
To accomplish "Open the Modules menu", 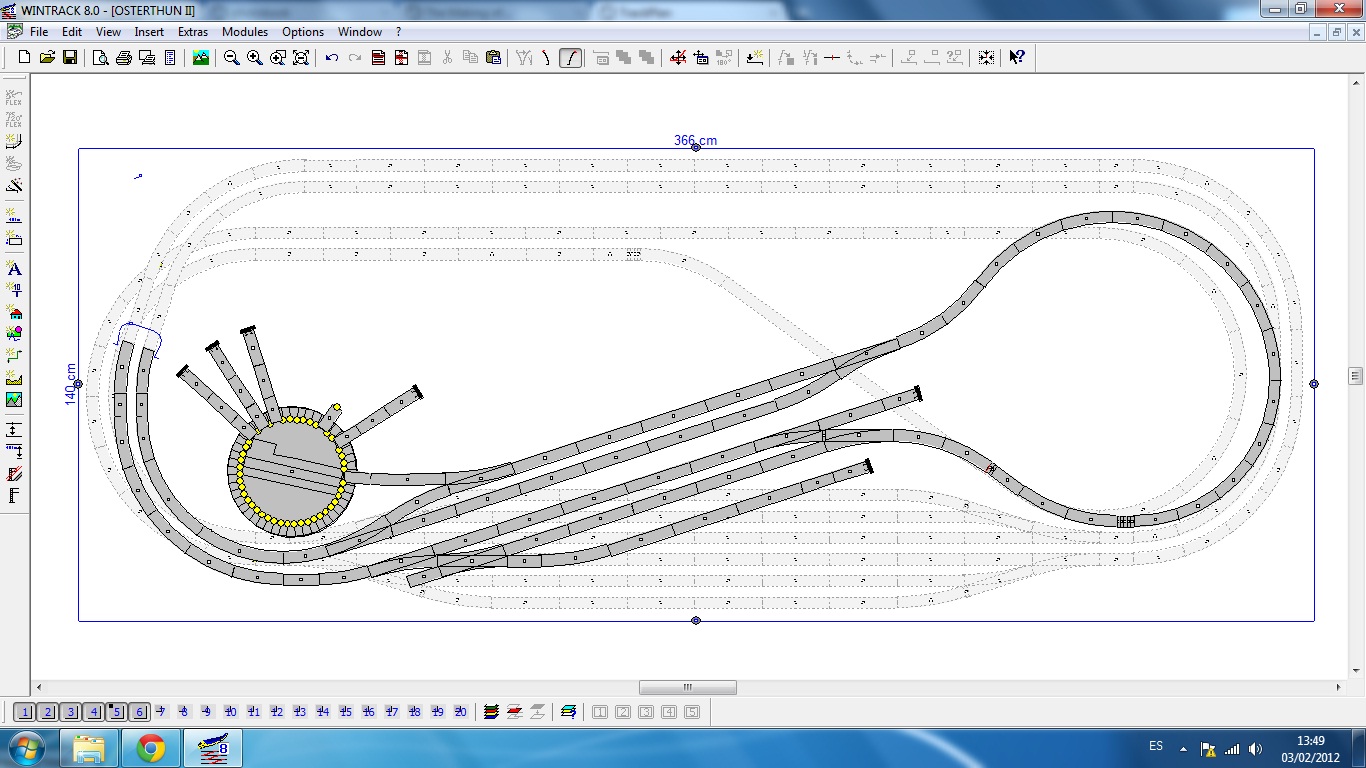I will click(x=245, y=32).
